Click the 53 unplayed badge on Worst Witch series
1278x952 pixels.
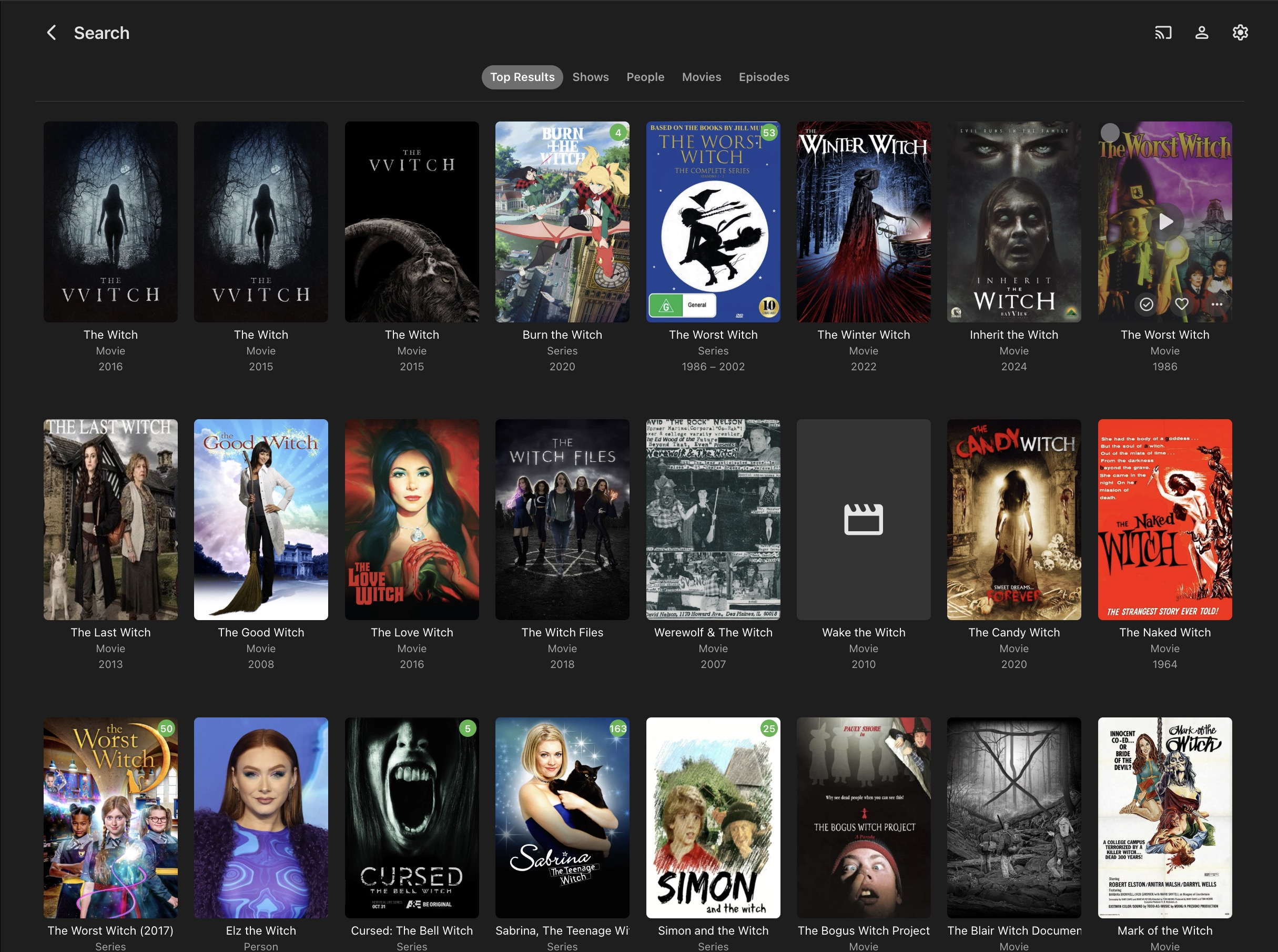pyautogui.click(x=769, y=133)
